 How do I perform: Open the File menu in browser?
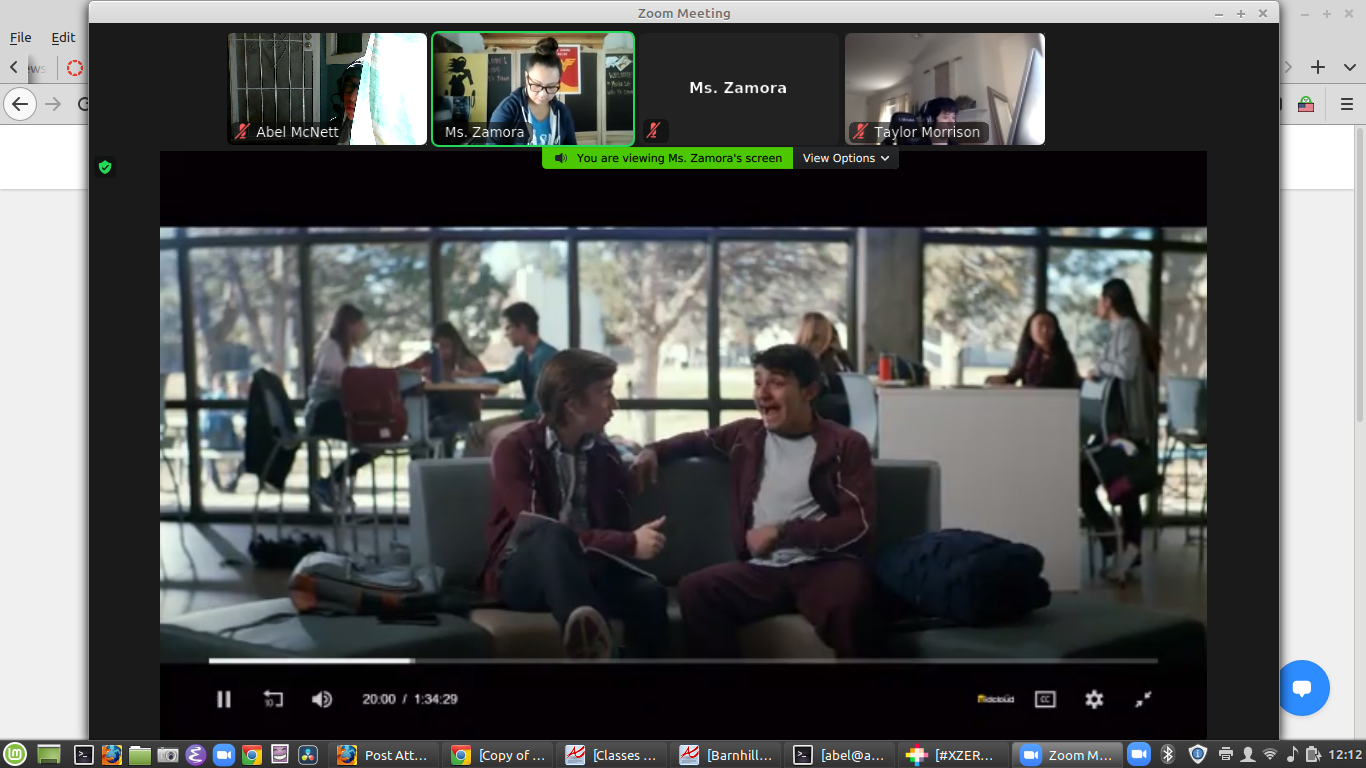[21, 37]
